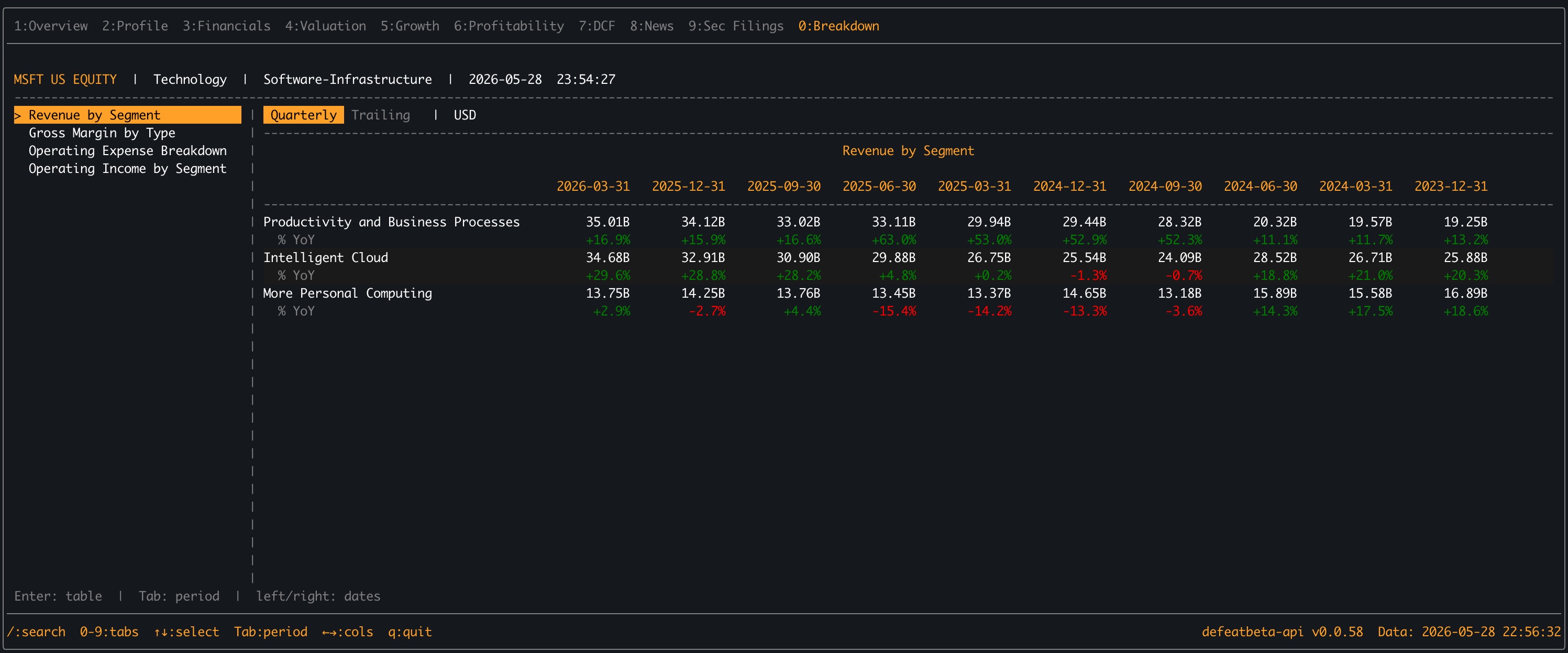Select the 2024-06-30 column header
1568x653 pixels.
[x=1261, y=187]
